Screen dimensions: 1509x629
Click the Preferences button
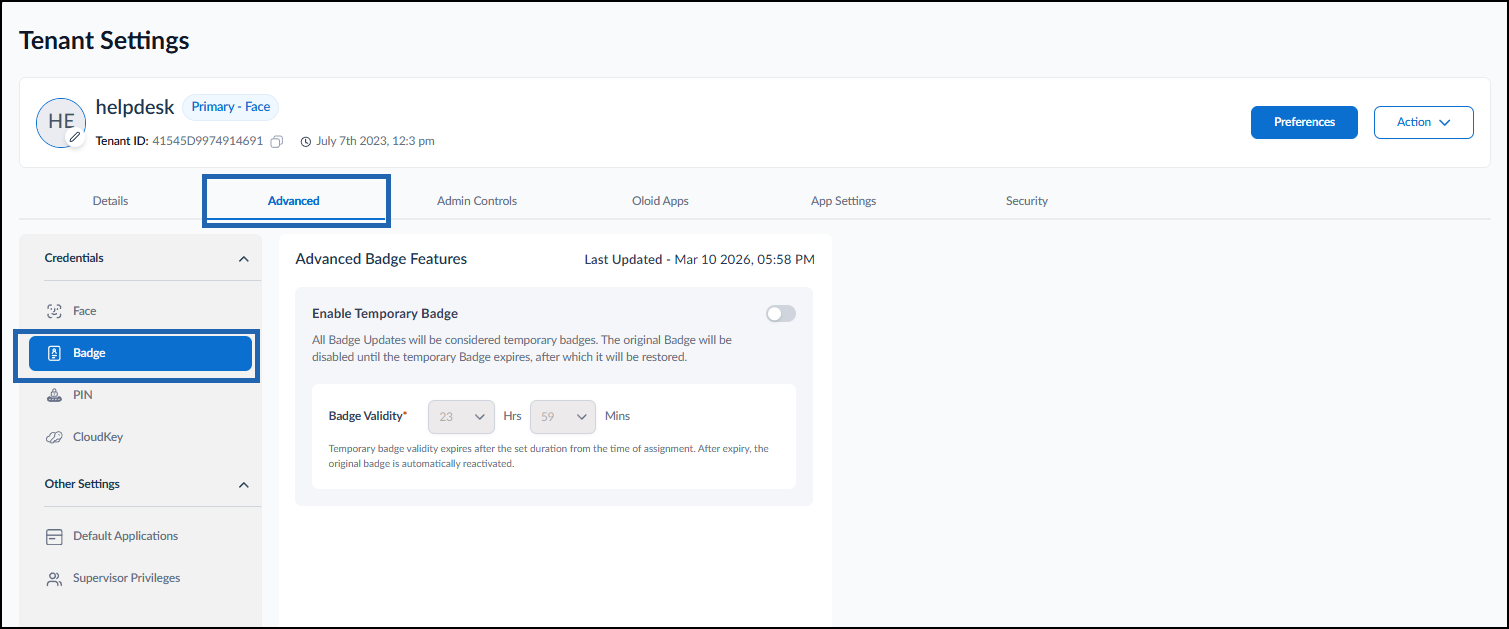click(x=1304, y=122)
